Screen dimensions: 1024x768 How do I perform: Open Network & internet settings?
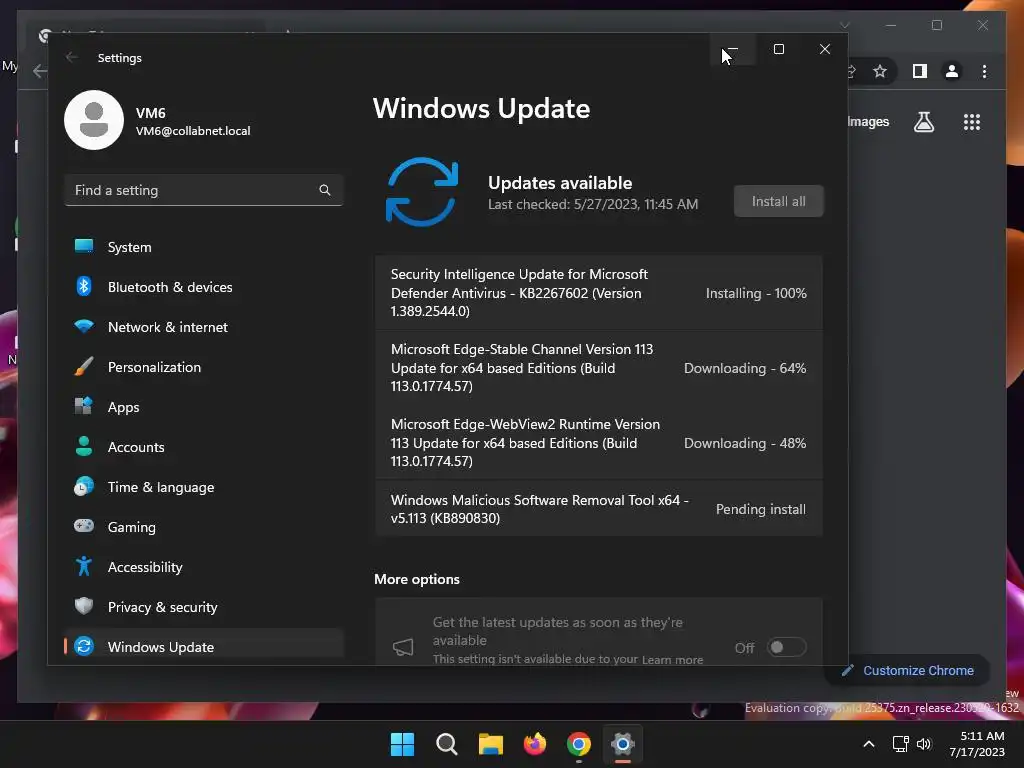[203, 327]
